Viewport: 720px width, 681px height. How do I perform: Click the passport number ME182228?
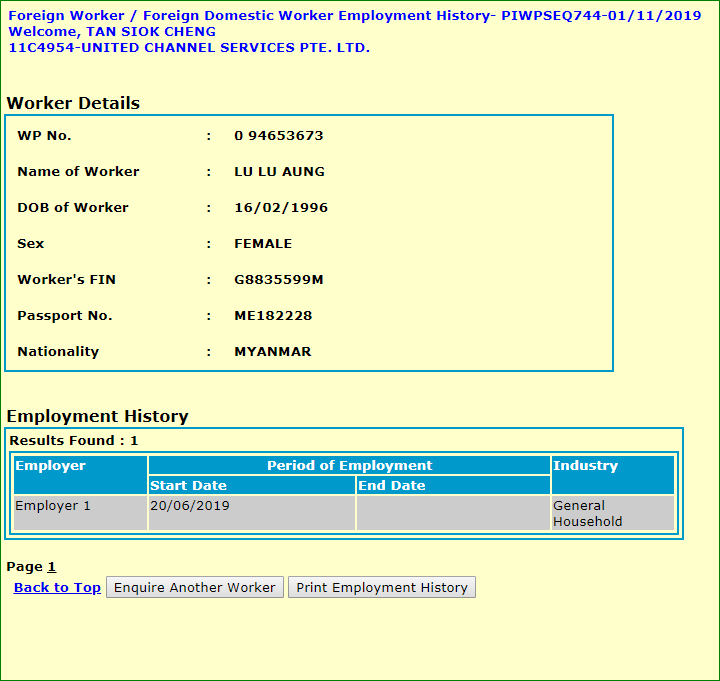click(273, 316)
